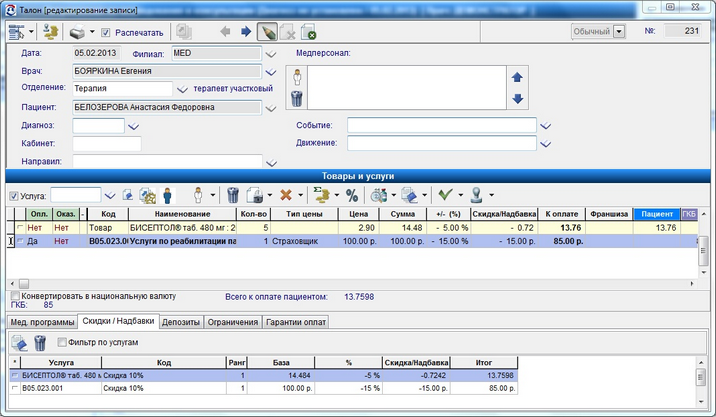Tick checkbox of B05.023.001 discount row

[15, 388]
